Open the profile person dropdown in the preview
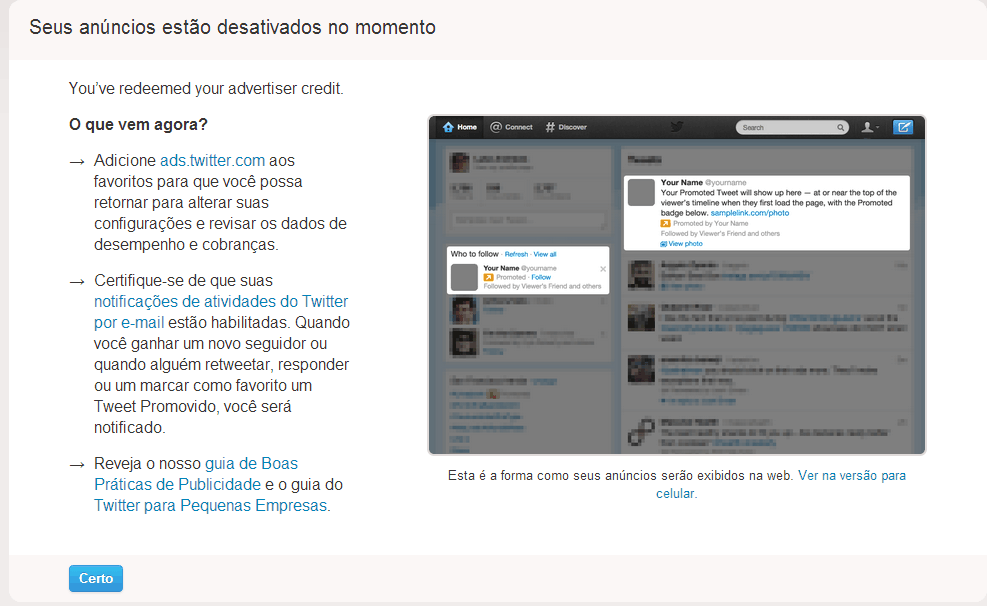 click(870, 127)
